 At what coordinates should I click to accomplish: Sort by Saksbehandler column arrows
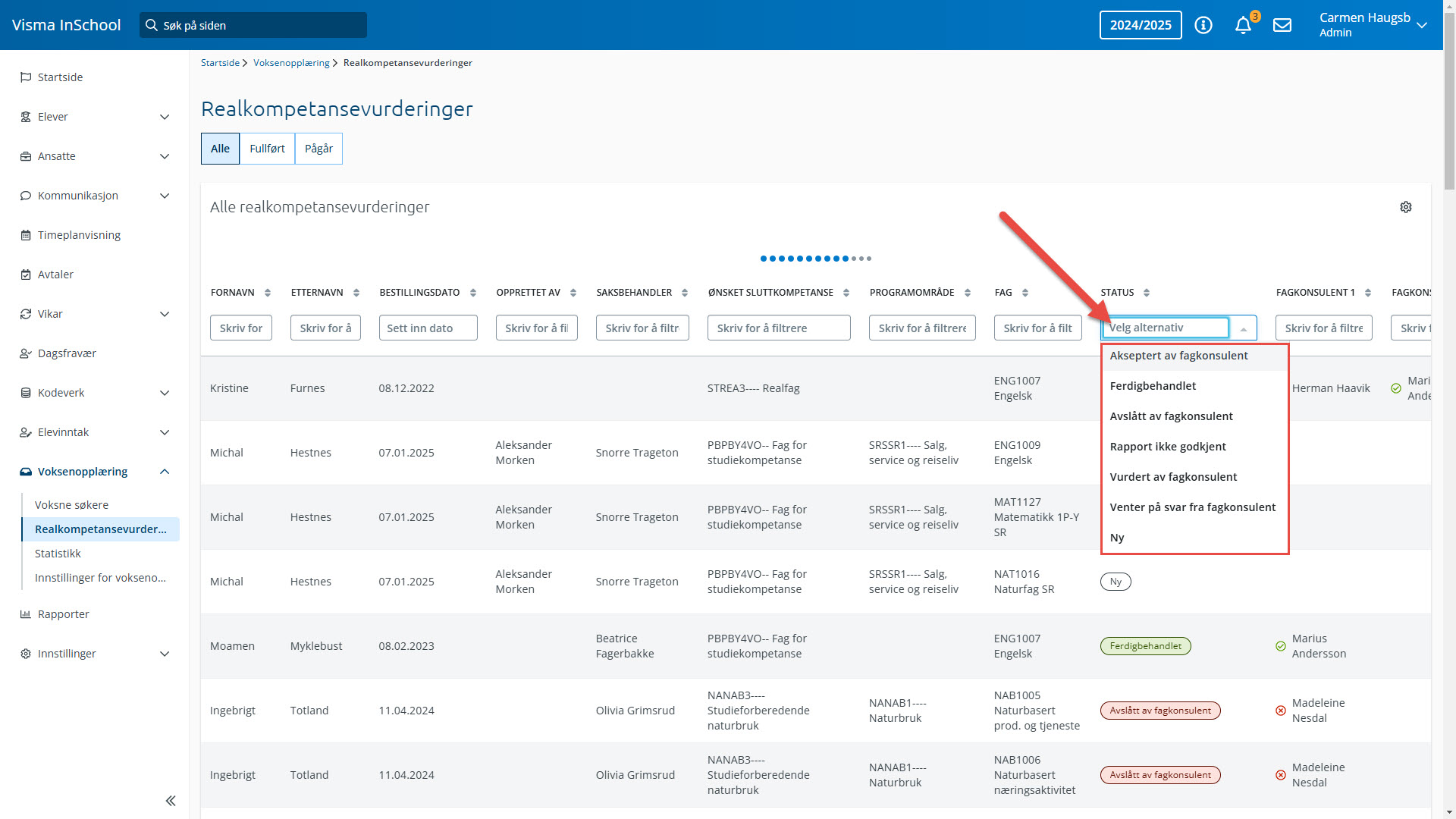[685, 293]
